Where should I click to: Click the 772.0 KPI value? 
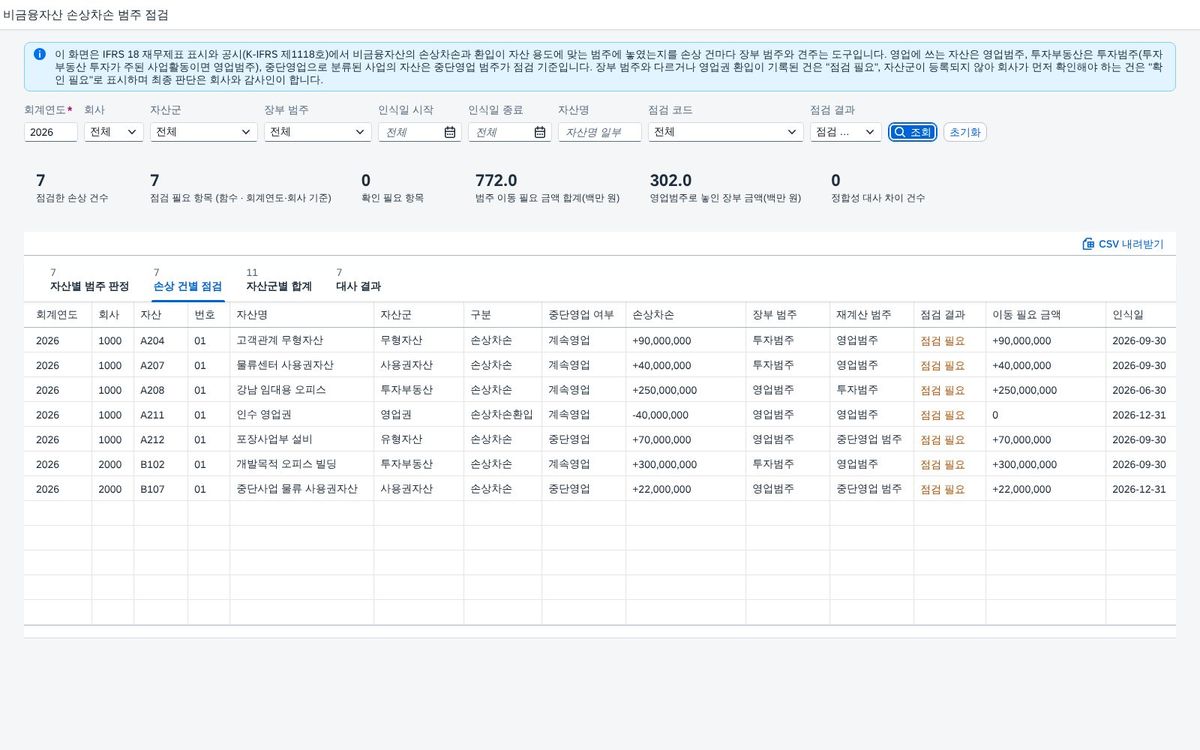point(496,180)
